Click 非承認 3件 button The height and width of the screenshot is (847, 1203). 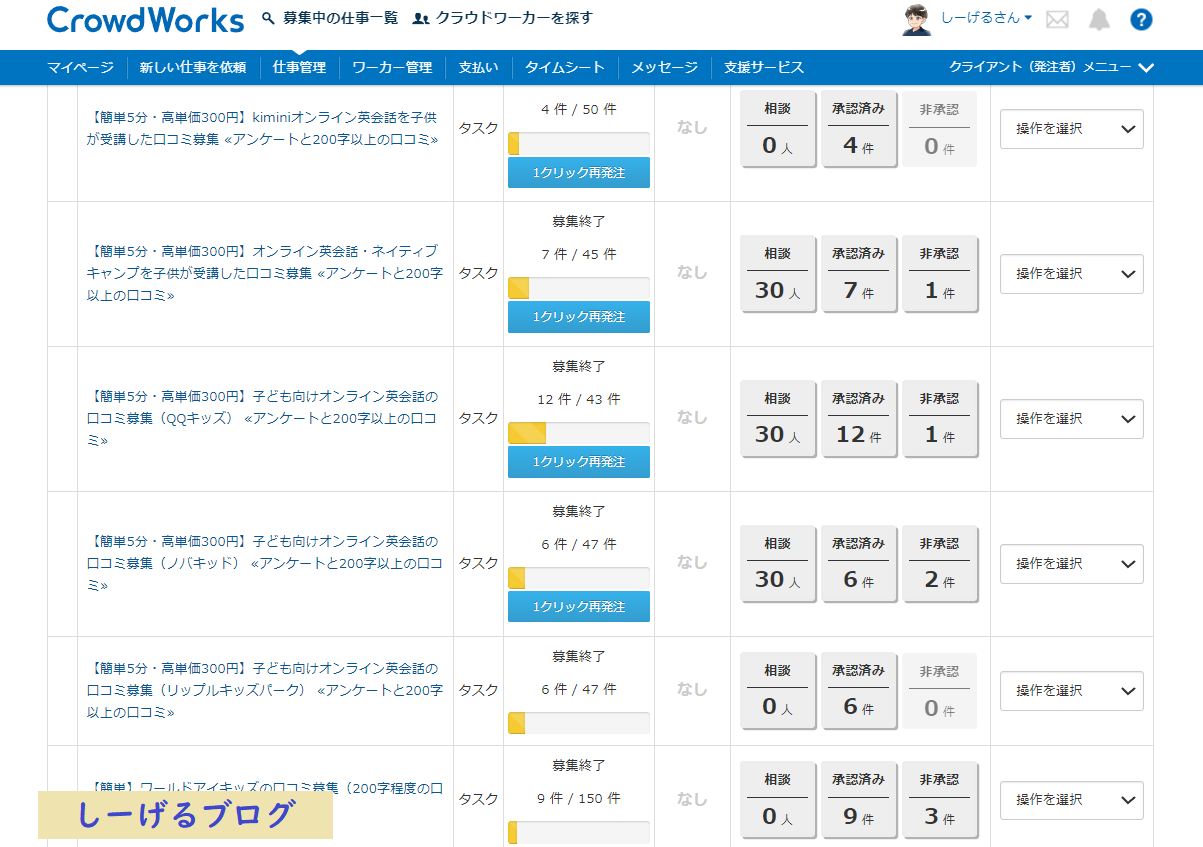tap(939, 799)
